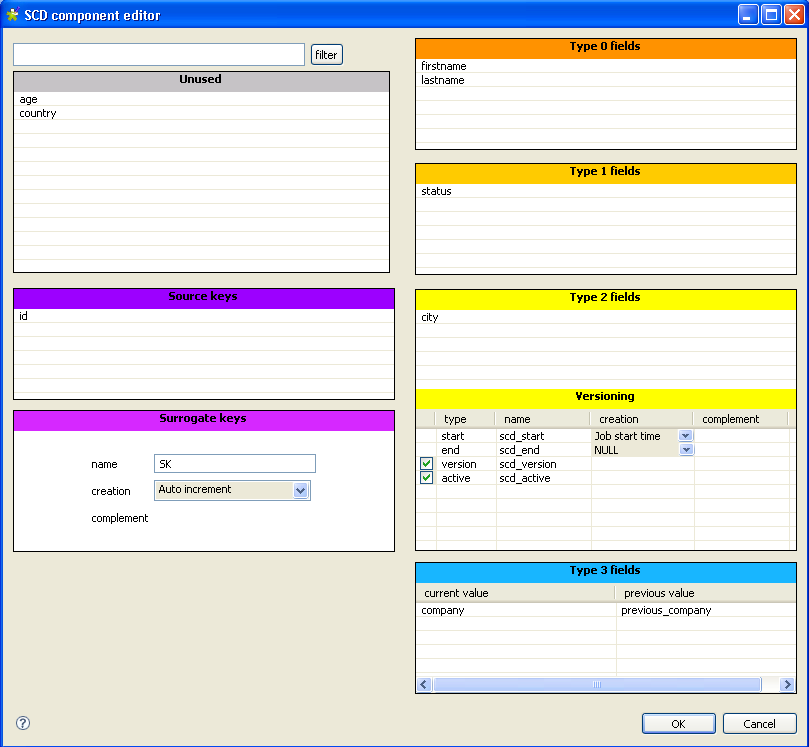The image size is (809, 747).
Task: Uncheck the active row checkbox
Action: click(427, 478)
